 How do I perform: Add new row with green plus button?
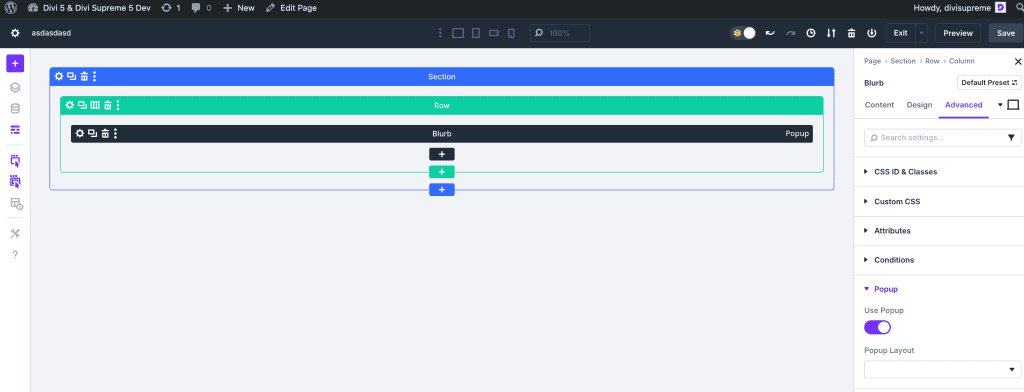coord(441,172)
